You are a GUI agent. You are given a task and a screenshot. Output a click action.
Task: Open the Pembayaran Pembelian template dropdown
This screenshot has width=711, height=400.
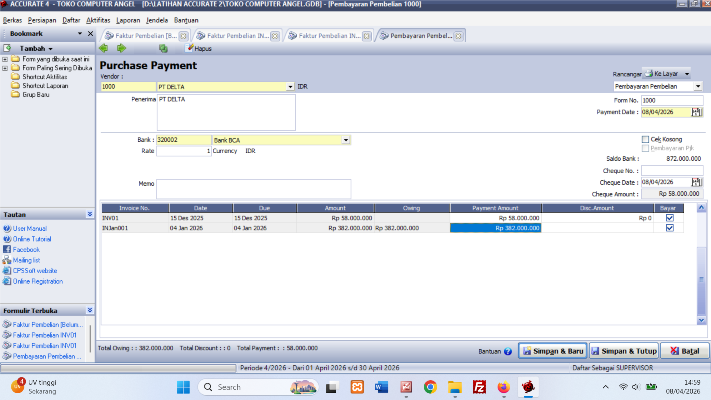(x=698, y=86)
